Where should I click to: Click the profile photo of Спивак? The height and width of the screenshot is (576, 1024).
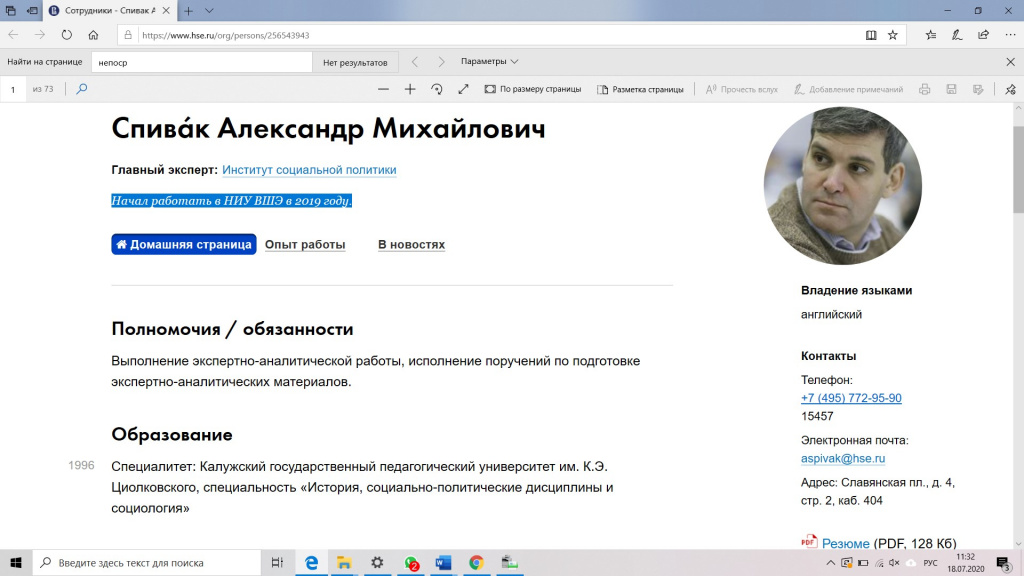pos(842,186)
